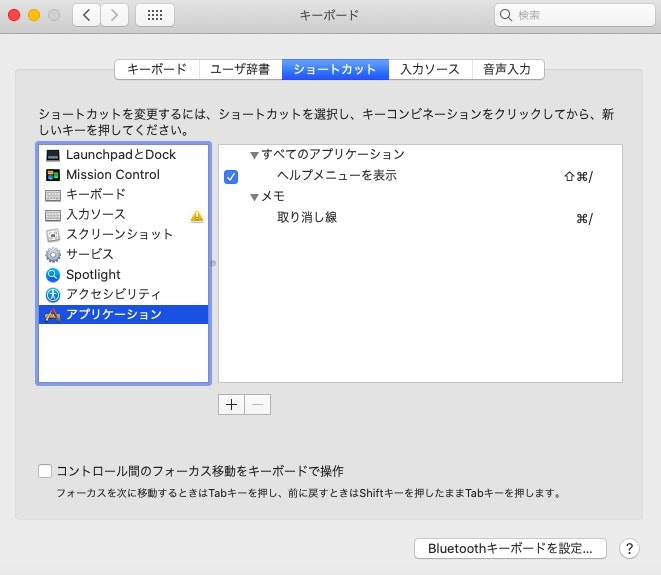
Task: Remove shortcut with the minus button
Action: click(x=258, y=405)
